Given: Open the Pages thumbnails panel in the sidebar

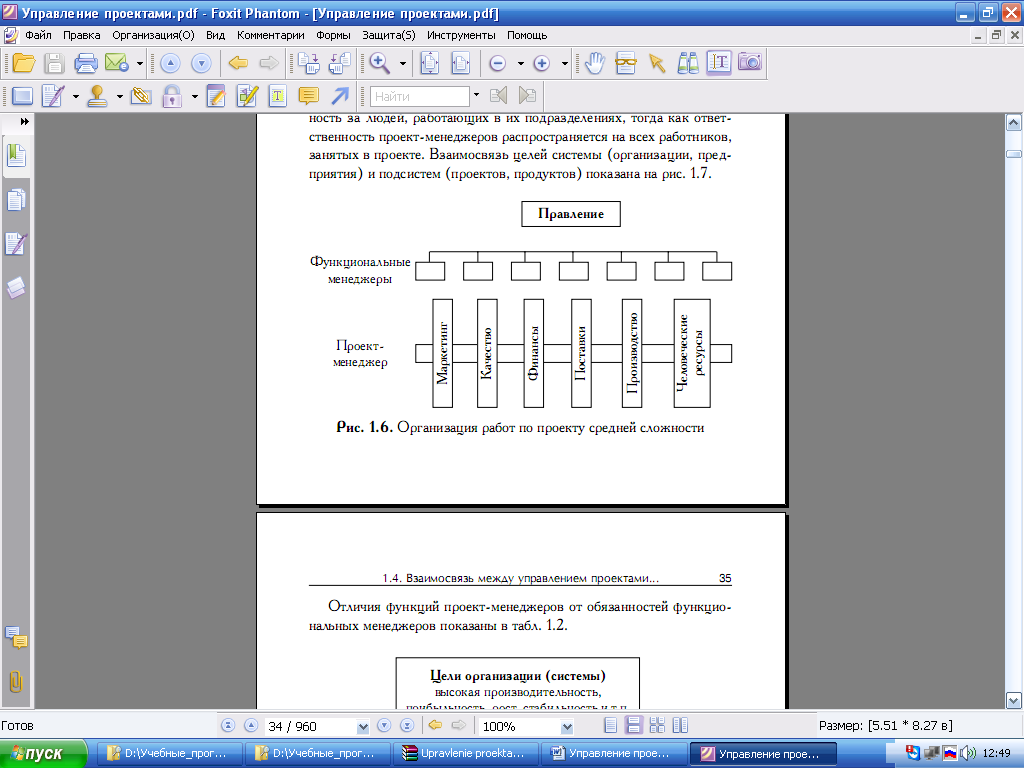Looking at the screenshot, I should point(16,200).
